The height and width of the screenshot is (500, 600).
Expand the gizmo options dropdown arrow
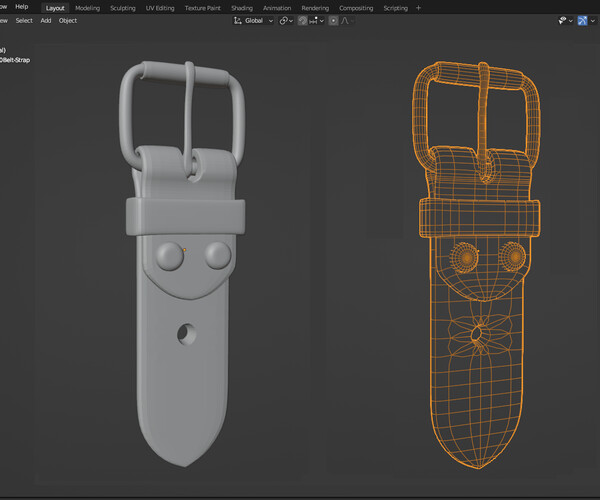[x=593, y=21]
